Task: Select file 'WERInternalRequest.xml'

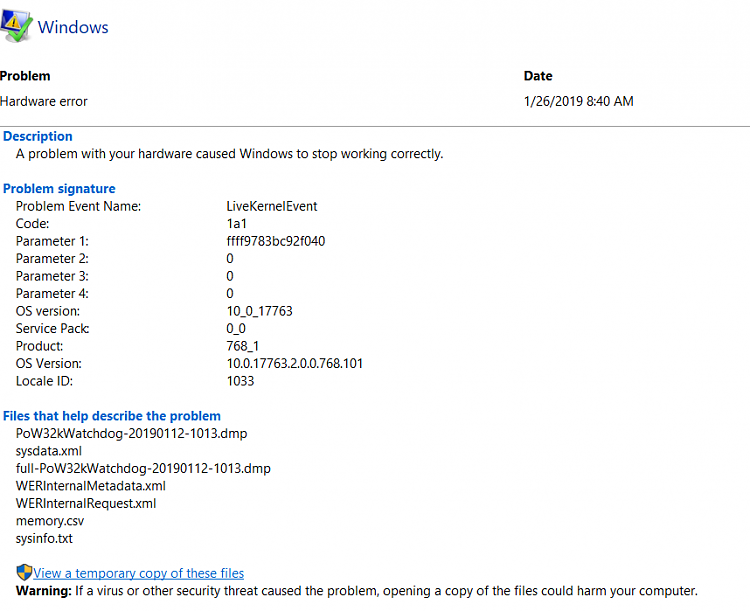Action: (86, 503)
